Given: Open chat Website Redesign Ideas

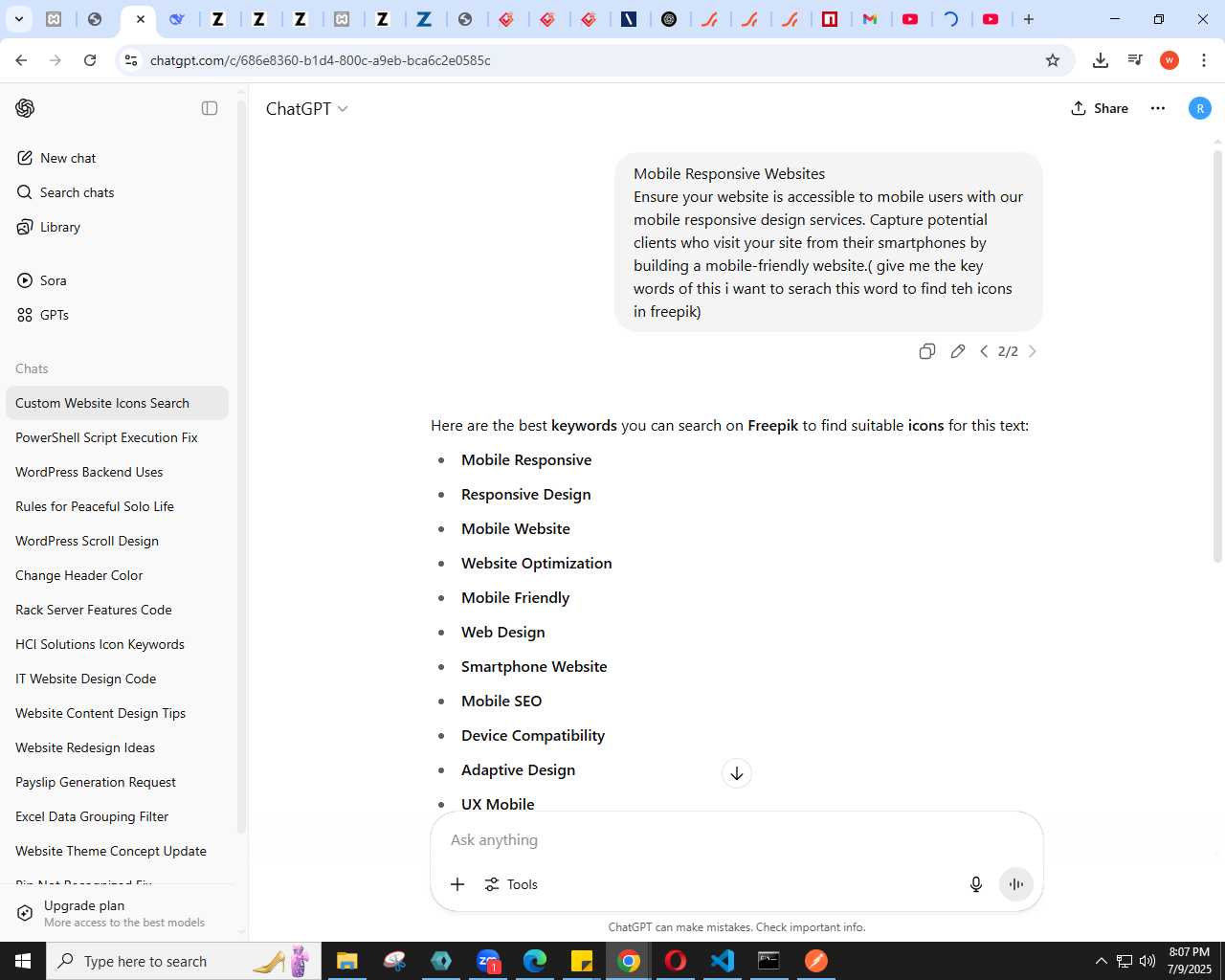Looking at the screenshot, I should click(x=118, y=747).
